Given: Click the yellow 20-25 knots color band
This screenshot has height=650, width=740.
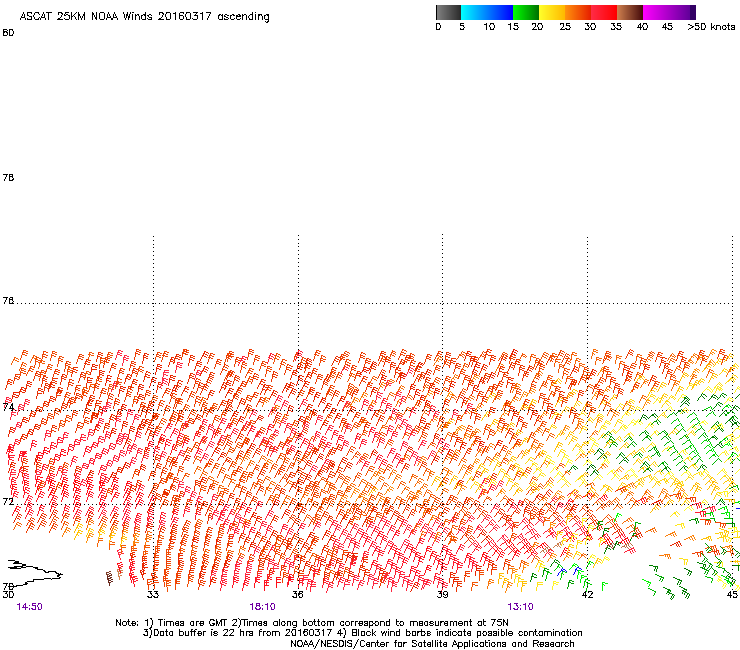Looking at the screenshot, I should (x=552, y=12).
